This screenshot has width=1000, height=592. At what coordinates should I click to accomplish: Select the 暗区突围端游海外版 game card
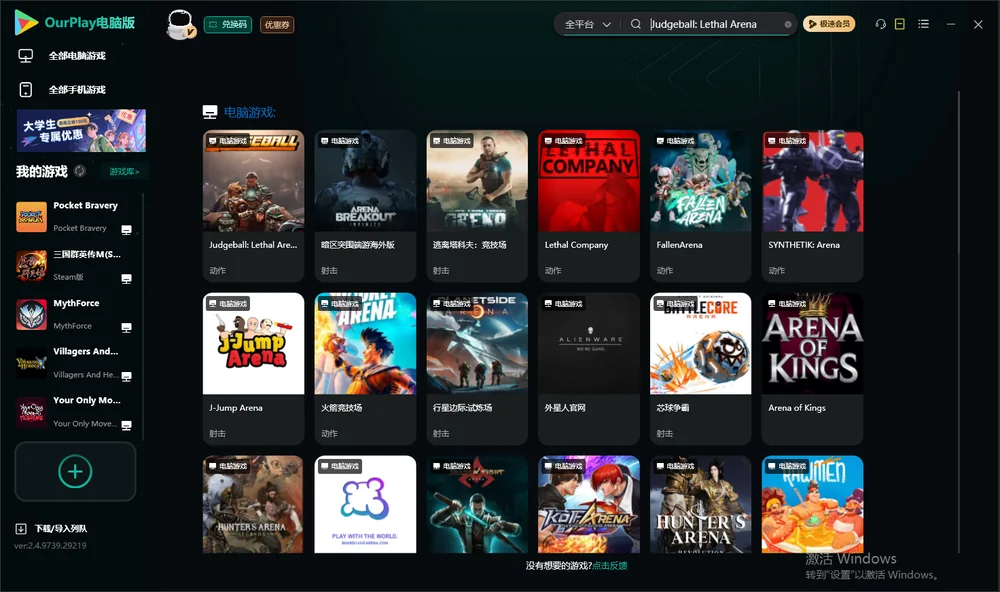[365, 206]
